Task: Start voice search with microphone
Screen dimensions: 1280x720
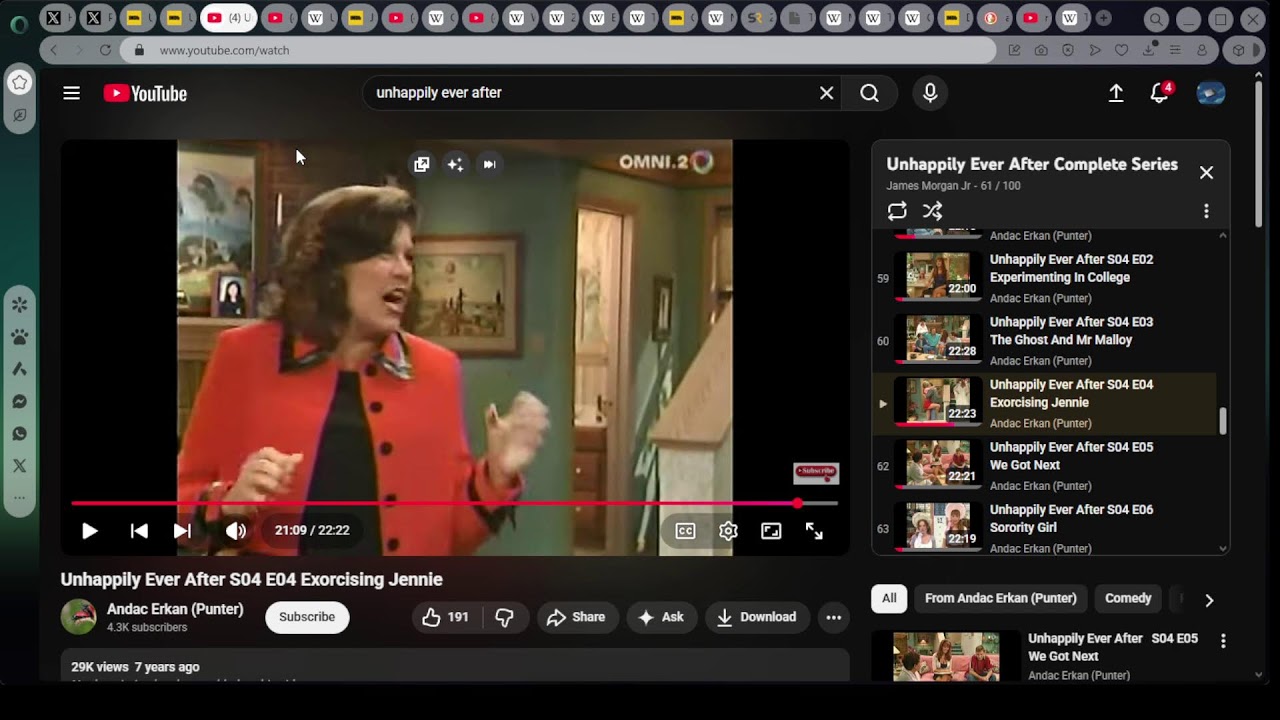Action: (930, 93)
